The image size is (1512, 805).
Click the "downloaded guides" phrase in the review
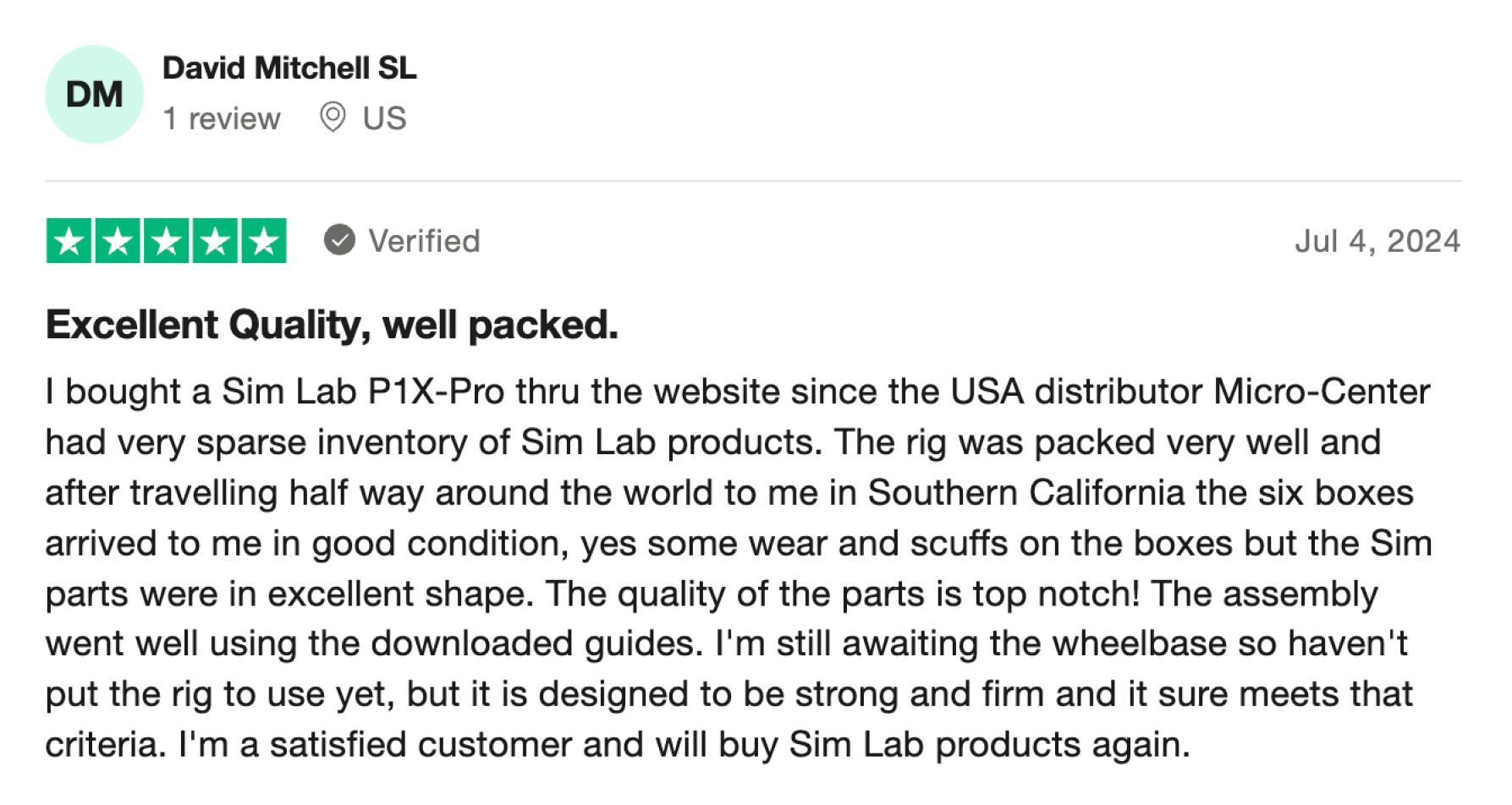[537, 643]
